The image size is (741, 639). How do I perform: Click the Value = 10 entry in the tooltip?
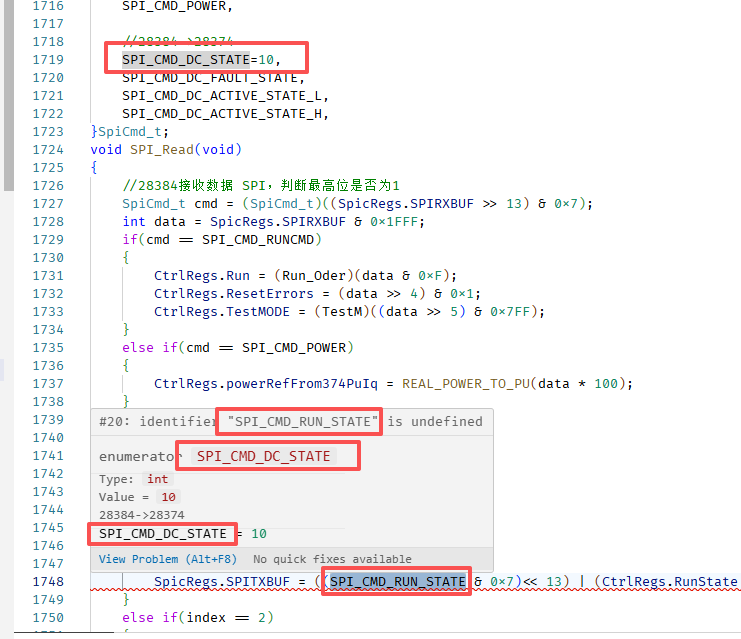click(138, 497)
